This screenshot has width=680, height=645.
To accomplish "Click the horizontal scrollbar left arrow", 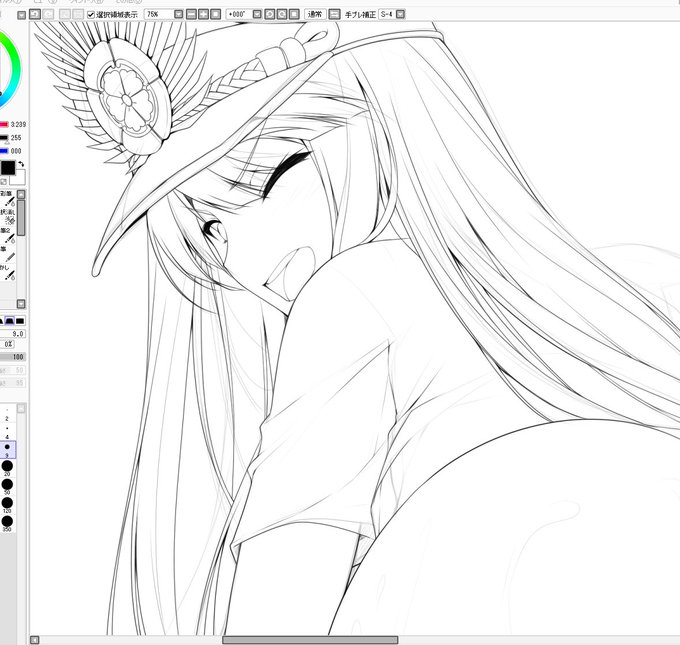I will [34, 640].
